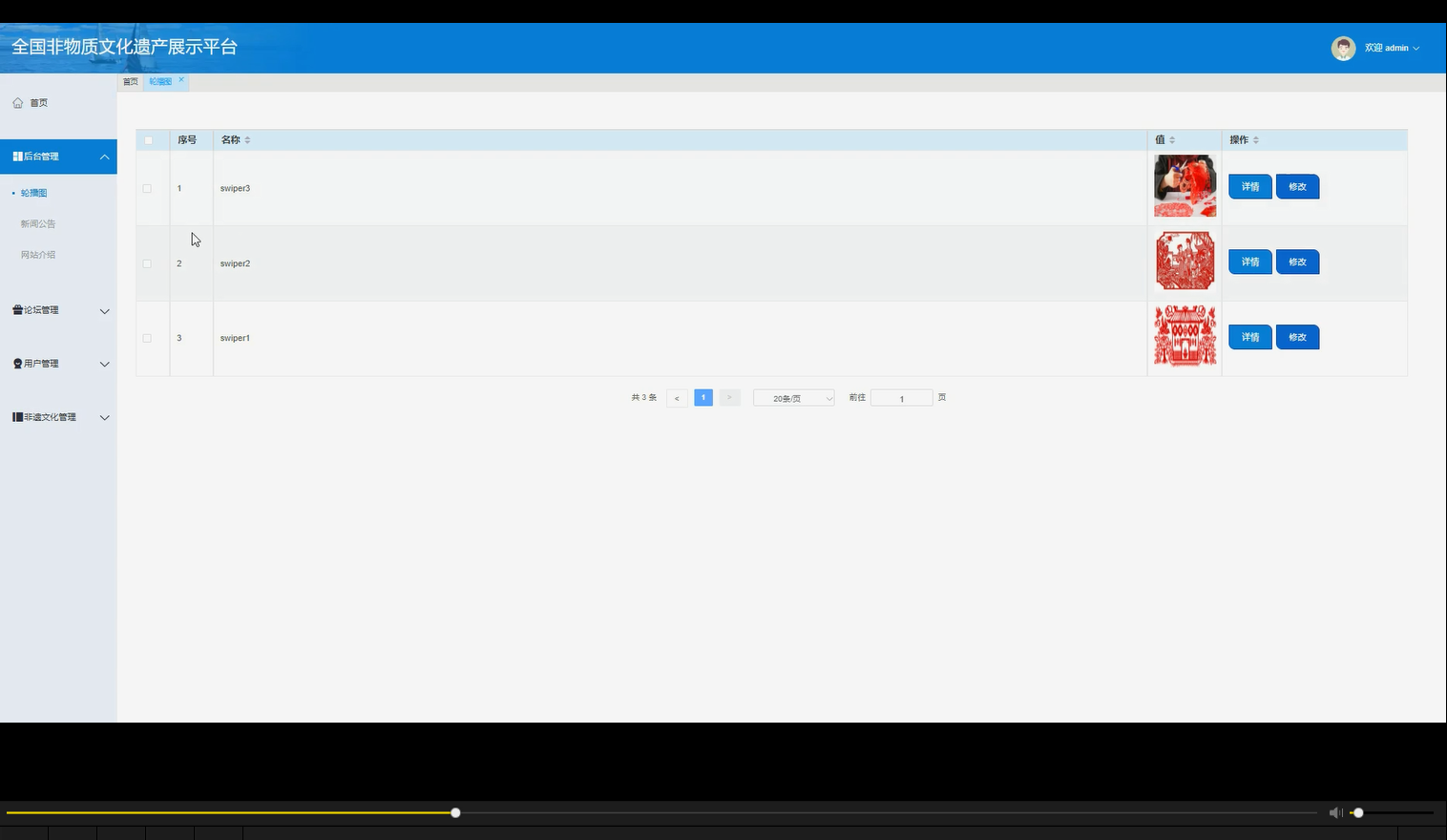The width and height of the screenshot is (1447, 840).
Task: Go to next page arrow
Action: (729, 398)
